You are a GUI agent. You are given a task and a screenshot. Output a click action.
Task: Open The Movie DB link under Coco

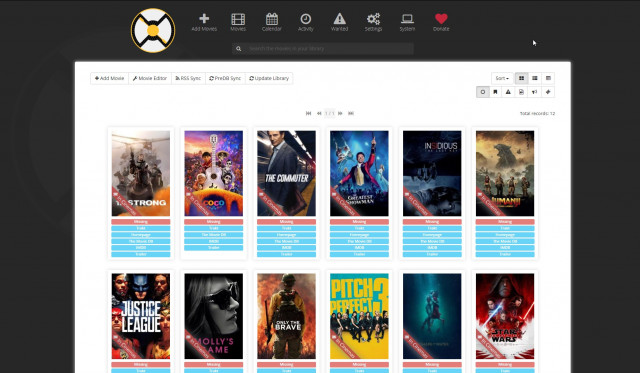pyautogui.click(x=213, y=235)
